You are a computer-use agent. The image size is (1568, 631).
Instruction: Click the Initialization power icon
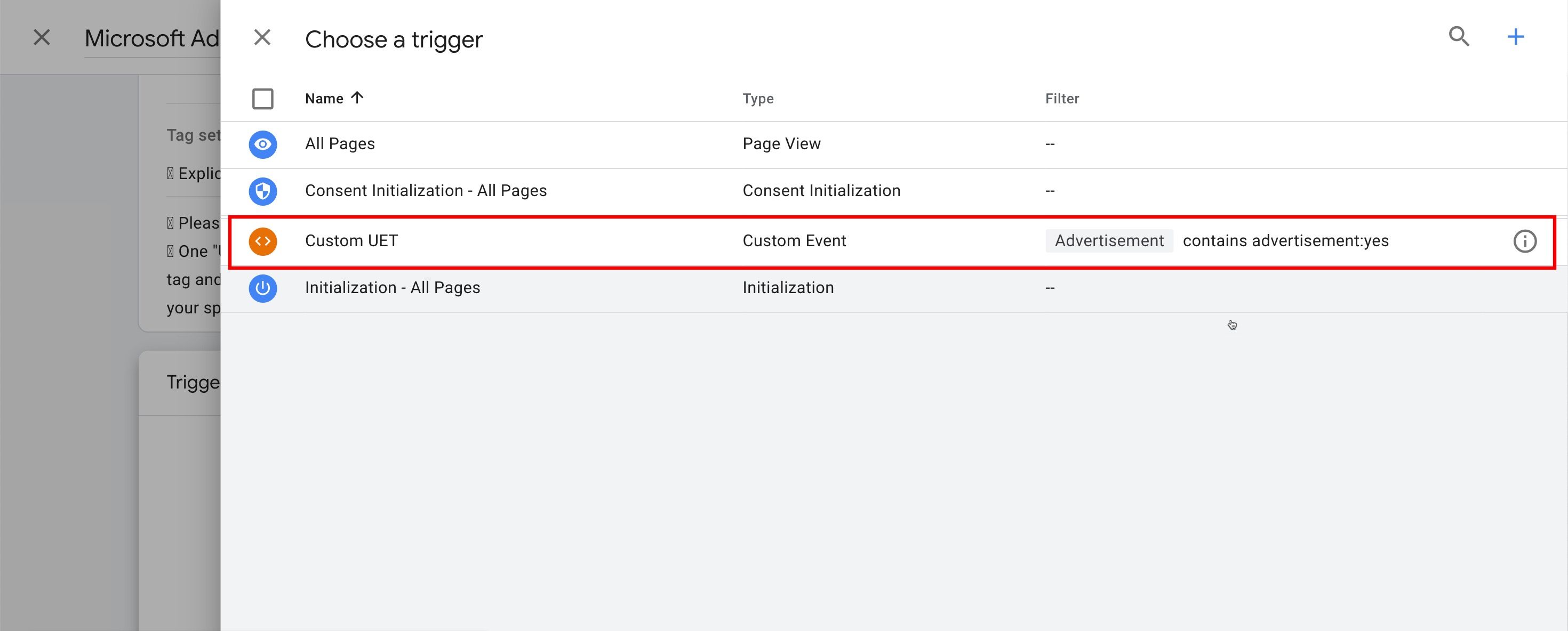(263, 288)
